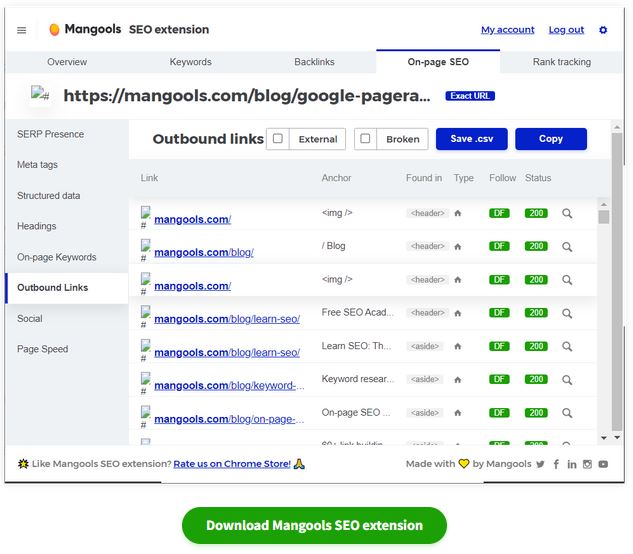Click DF badge in / Blog row
This screenshot has height=554, width=633.
(499, 246)
